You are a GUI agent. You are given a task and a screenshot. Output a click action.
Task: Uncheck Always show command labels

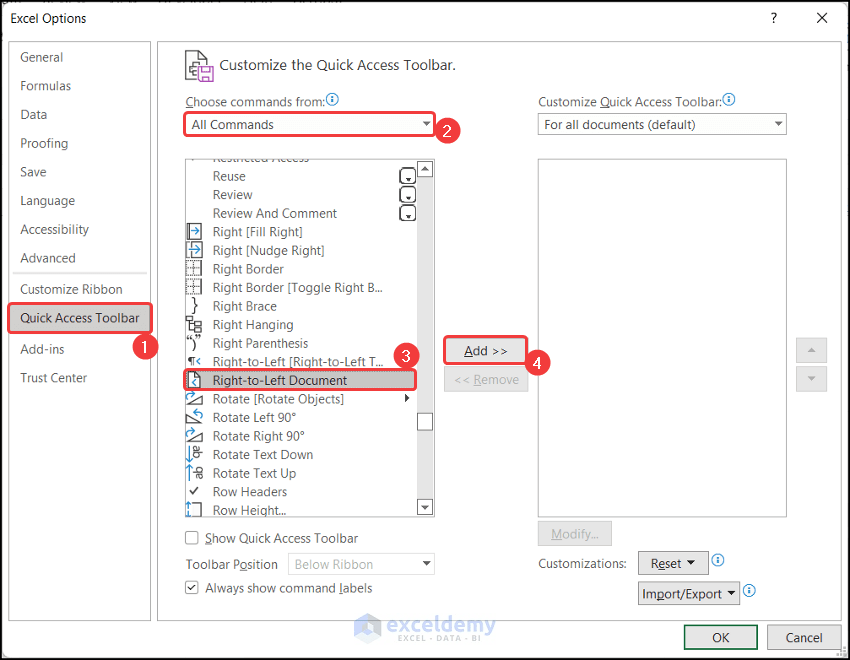191,588
